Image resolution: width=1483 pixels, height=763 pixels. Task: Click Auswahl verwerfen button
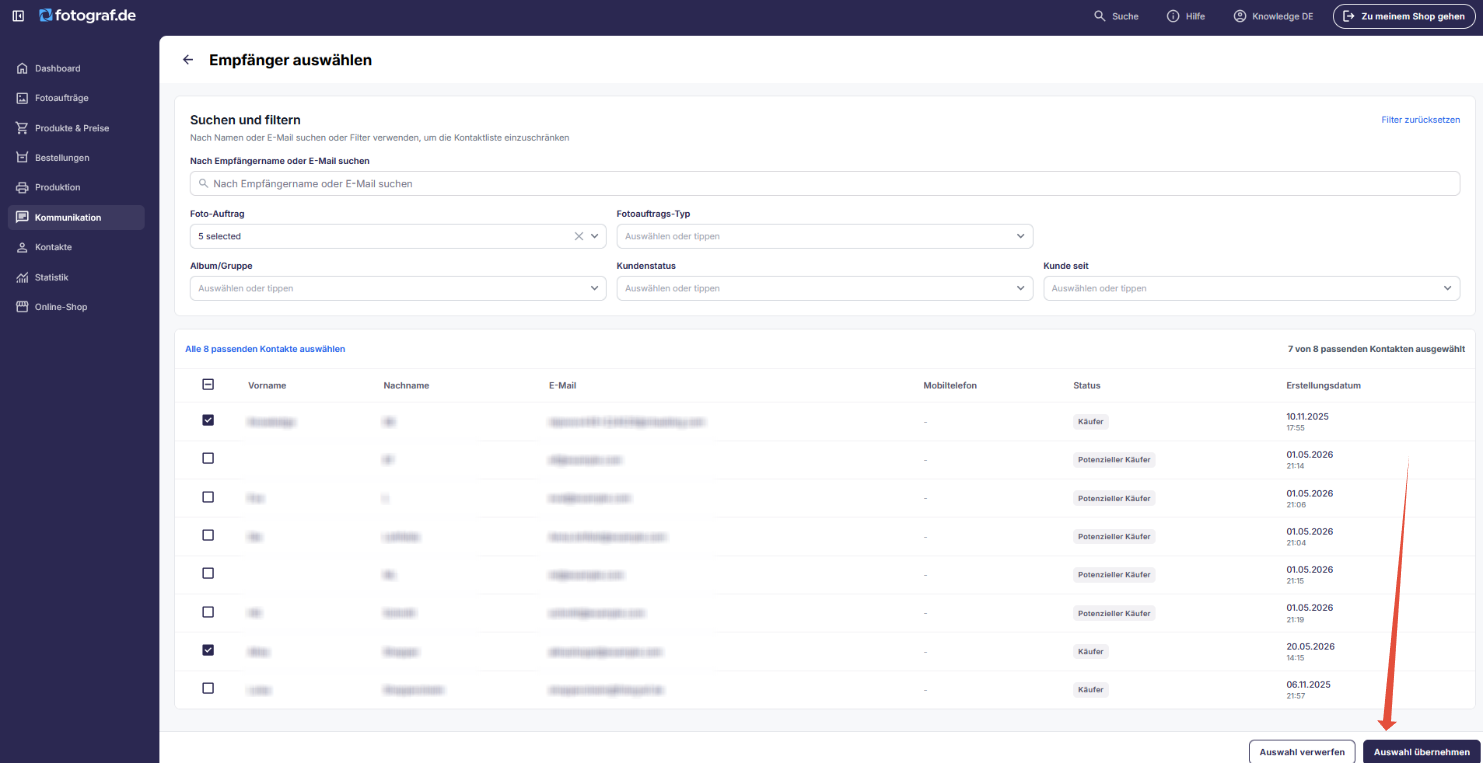click(1302, 752)
